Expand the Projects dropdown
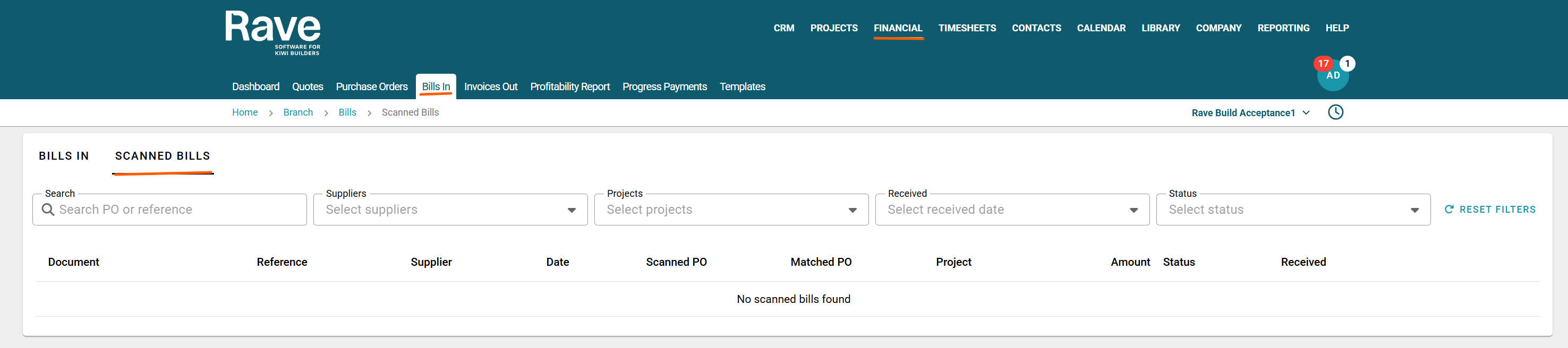The height and width of the screenshot is (348, 1568). coord(731,210)
